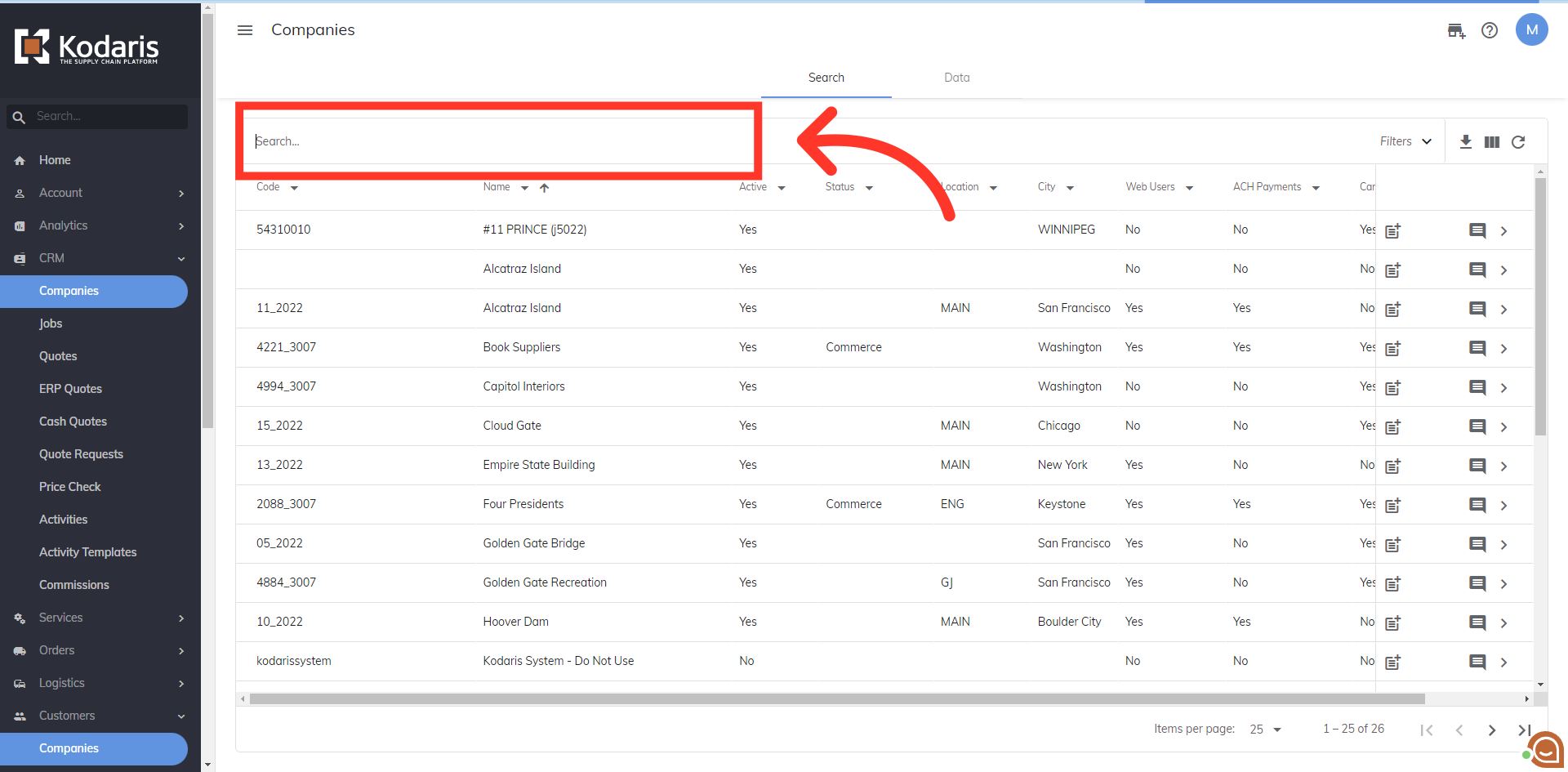This screenshot has height=772, width=1568.
Task: Open details arrow for Kodaris System row
Action: (1503, 663)
